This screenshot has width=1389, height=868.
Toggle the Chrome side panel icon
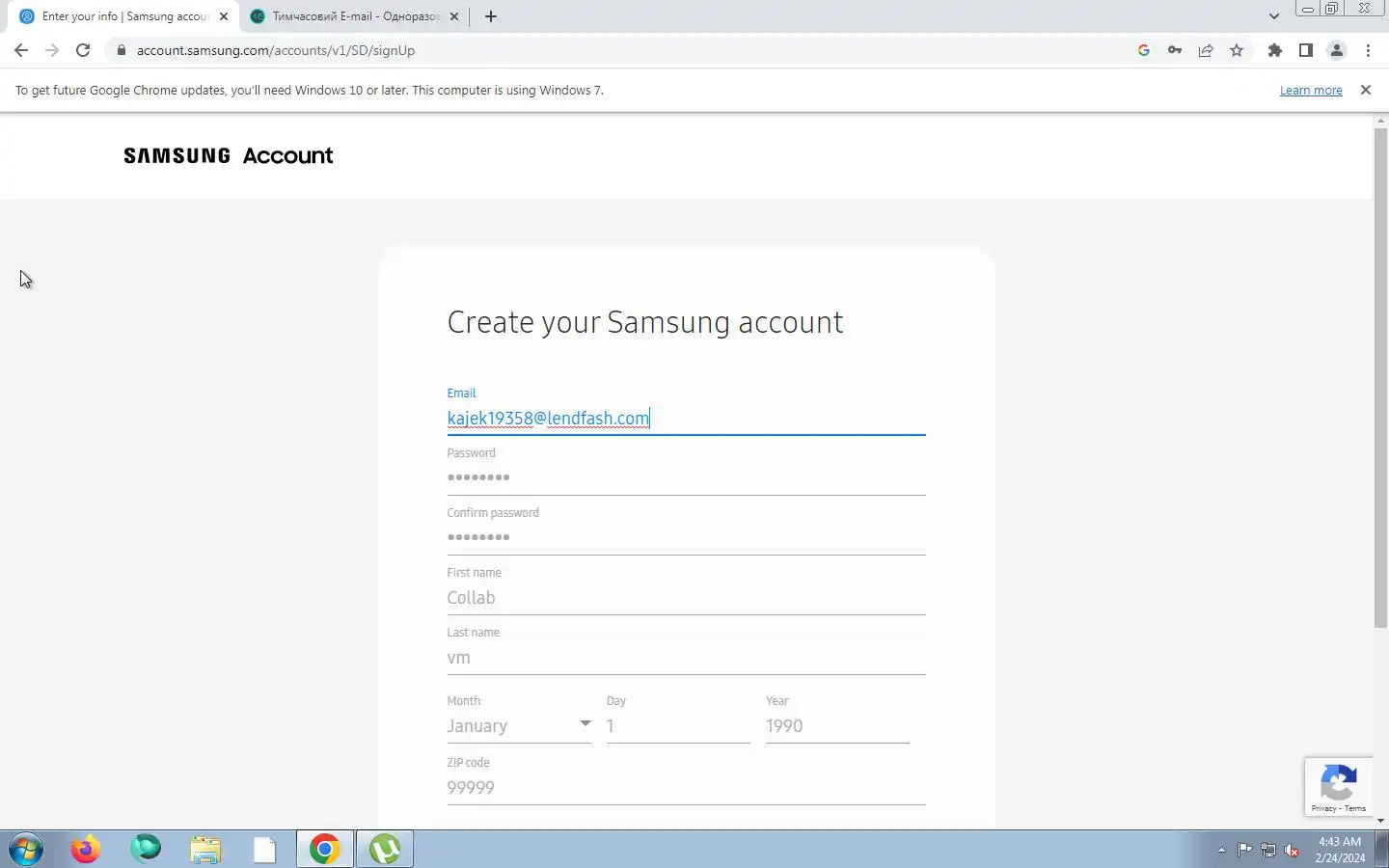(1306, 50)
